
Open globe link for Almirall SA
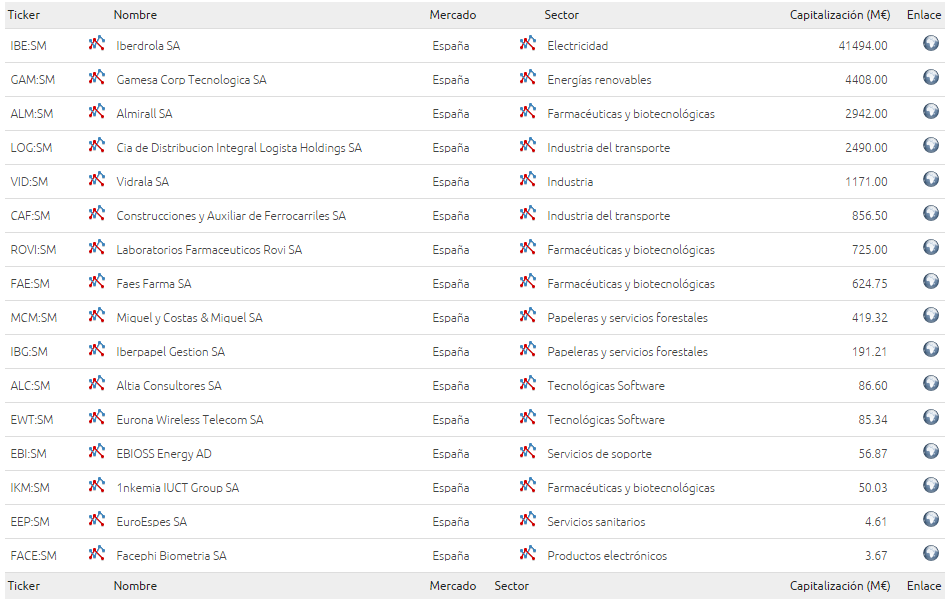tap(931, 111)
